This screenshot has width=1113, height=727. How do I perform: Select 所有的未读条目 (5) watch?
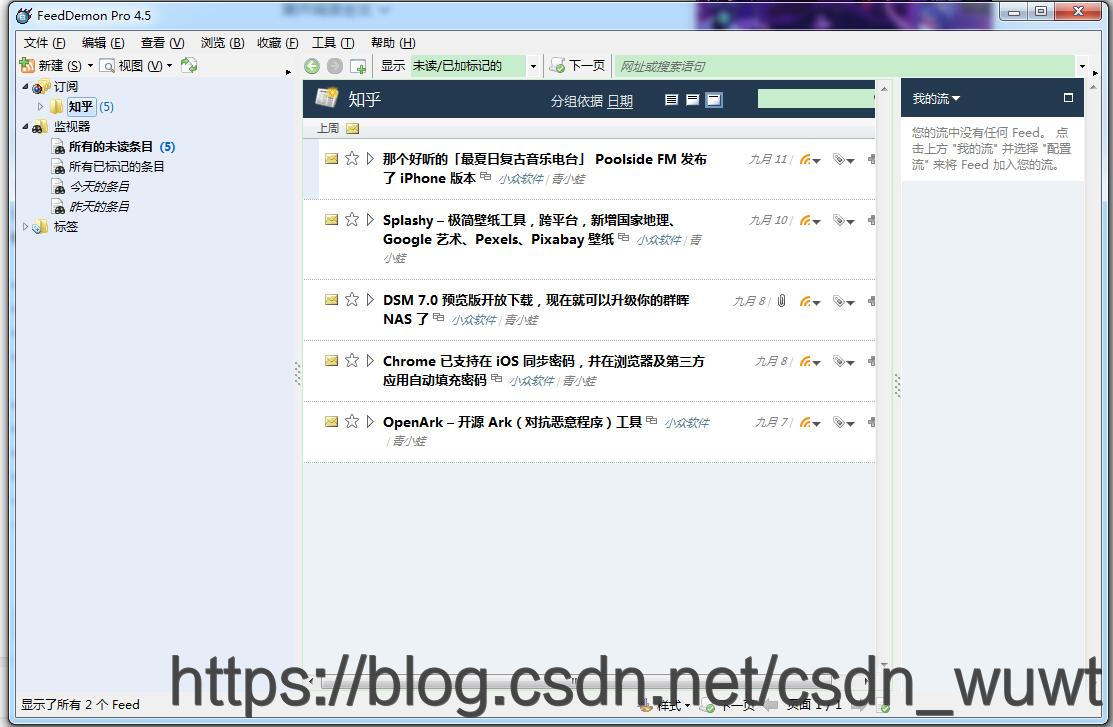[x=114, y=147]
